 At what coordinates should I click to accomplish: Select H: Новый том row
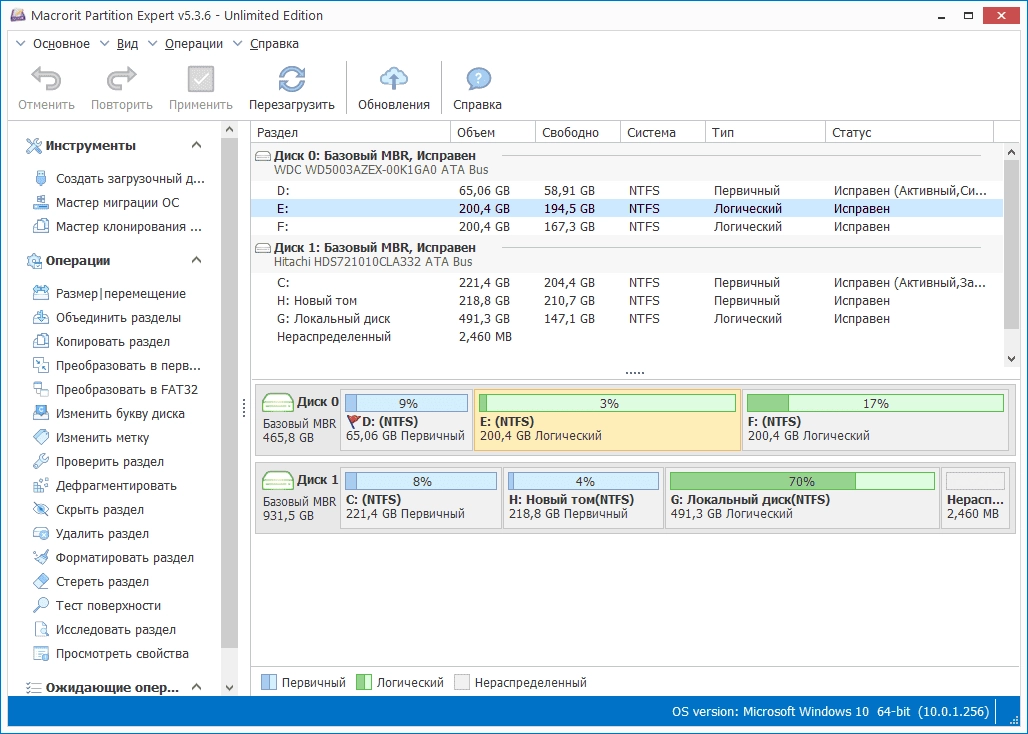pos(627,301)
